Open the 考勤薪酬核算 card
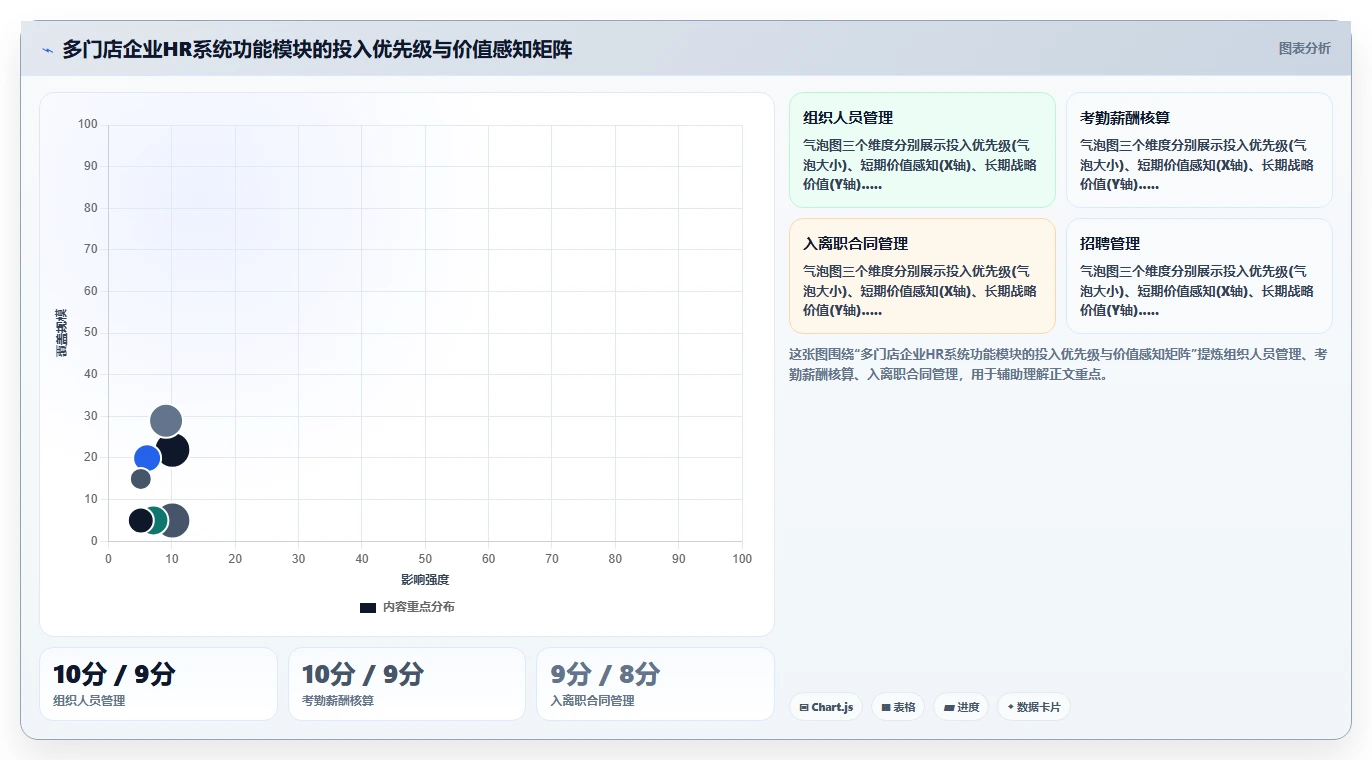This screenshot has height=760, width=1372. 1199,150
